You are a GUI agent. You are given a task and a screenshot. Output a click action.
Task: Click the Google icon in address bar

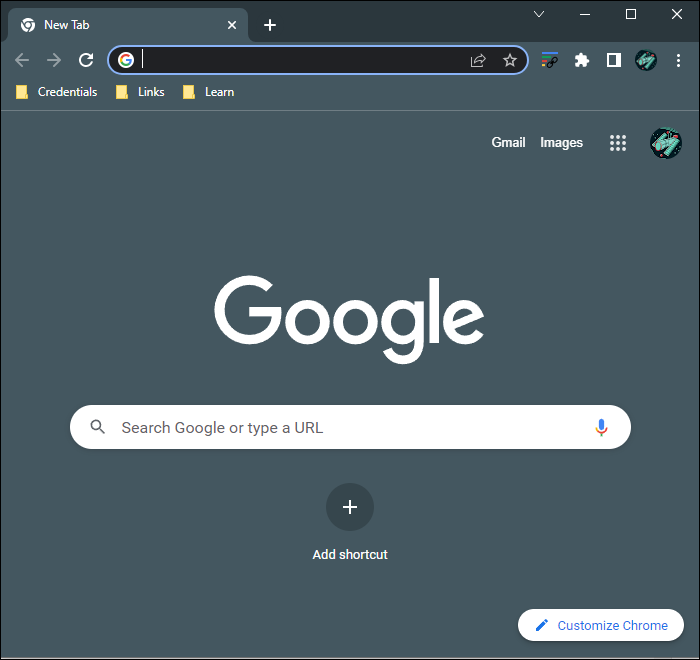click(x=126, y=60)
